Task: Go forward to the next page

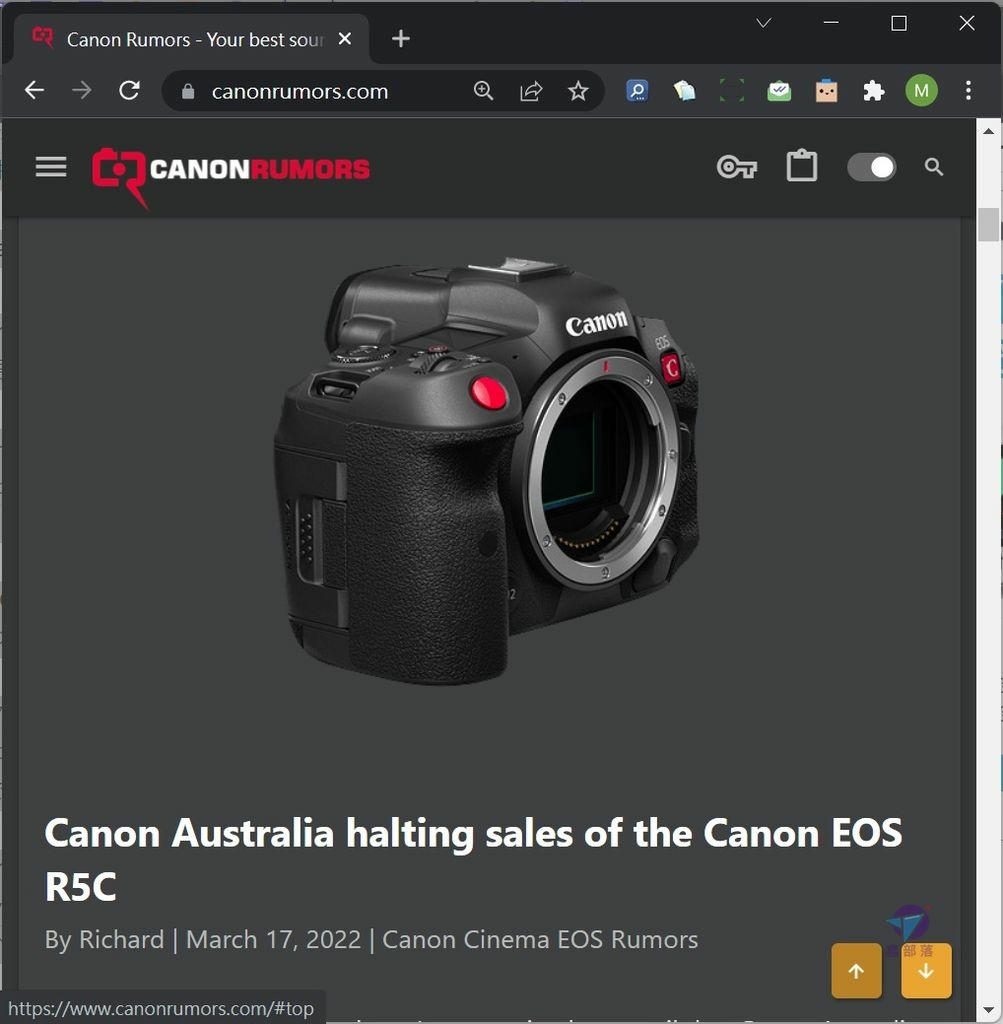Action: [82, 90]
